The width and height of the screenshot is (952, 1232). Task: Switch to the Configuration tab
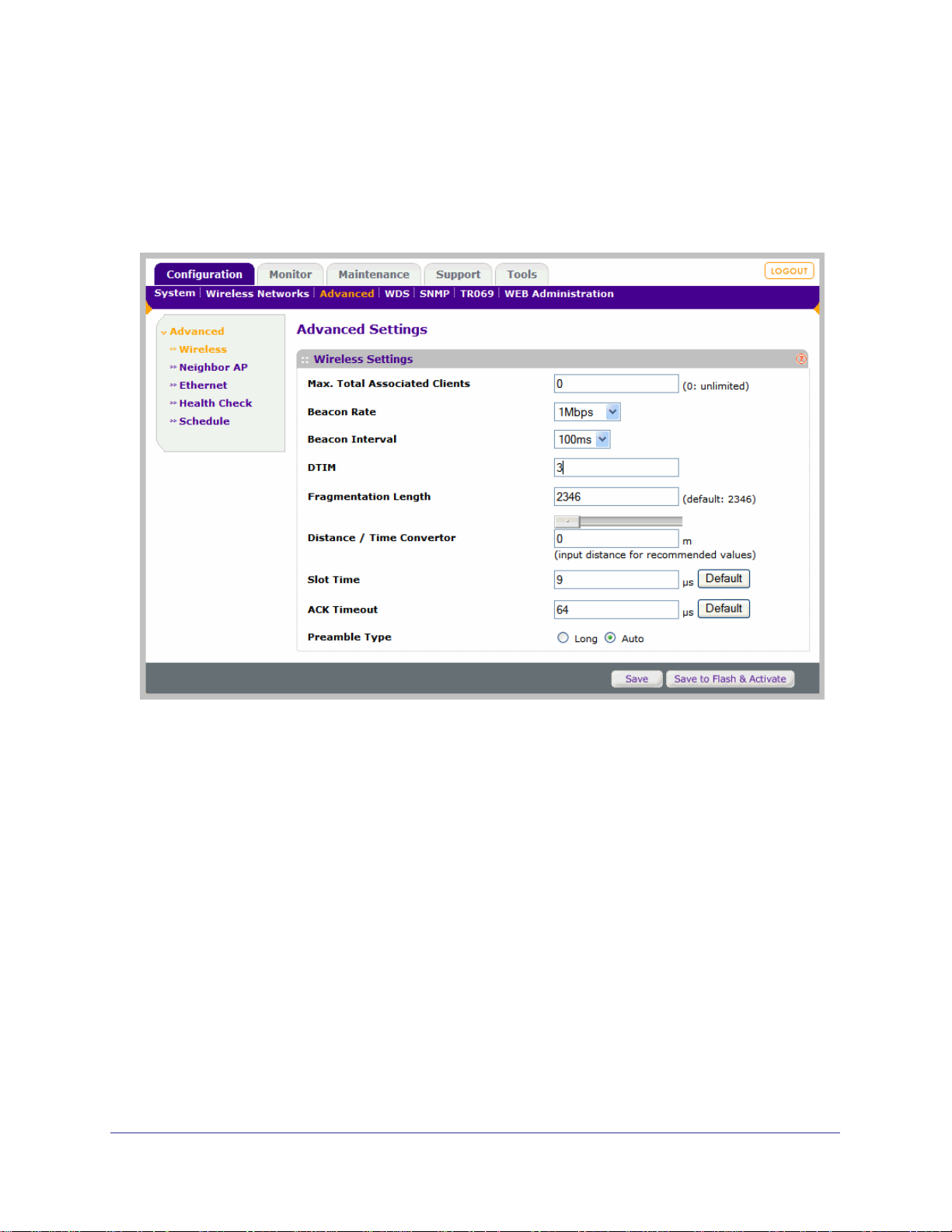(x=204, y=274)
